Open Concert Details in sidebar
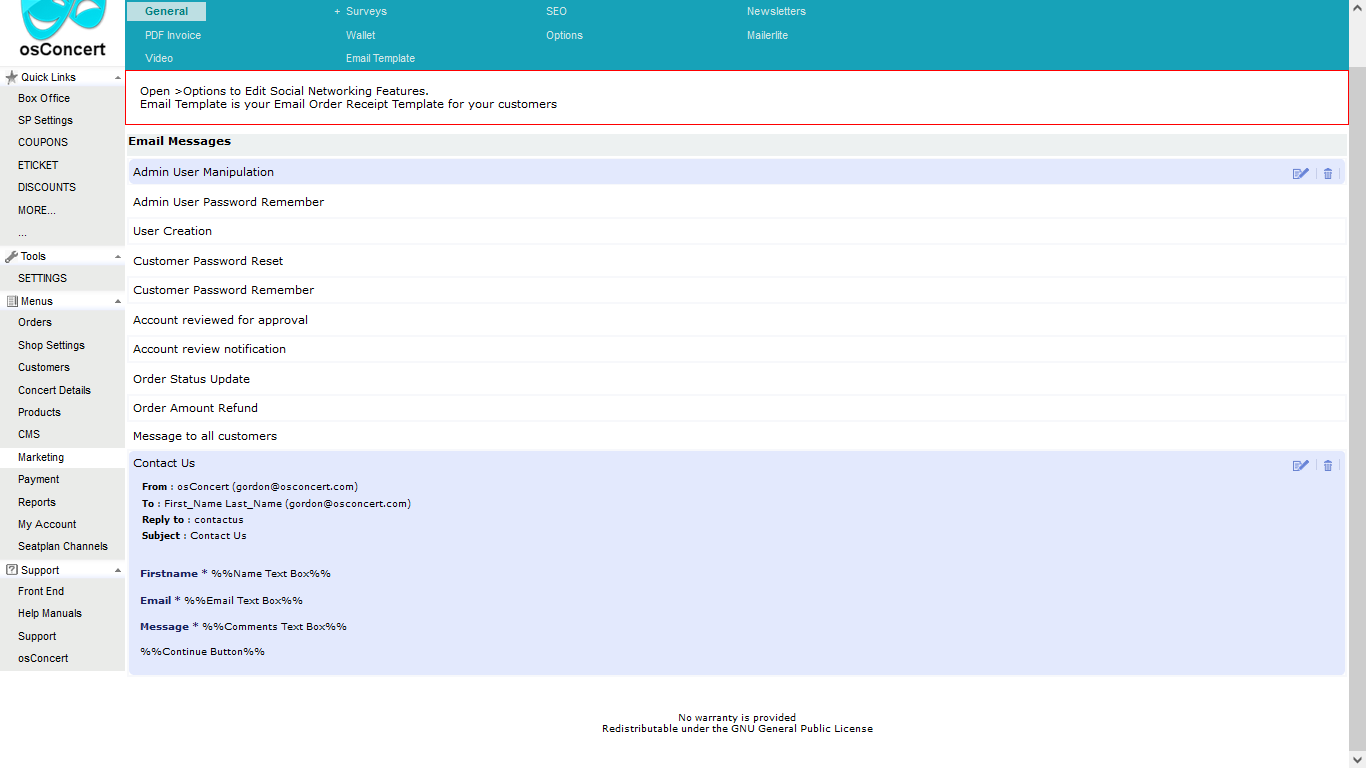The height and width of the screenshot is (768, 1366). (54, 390)
